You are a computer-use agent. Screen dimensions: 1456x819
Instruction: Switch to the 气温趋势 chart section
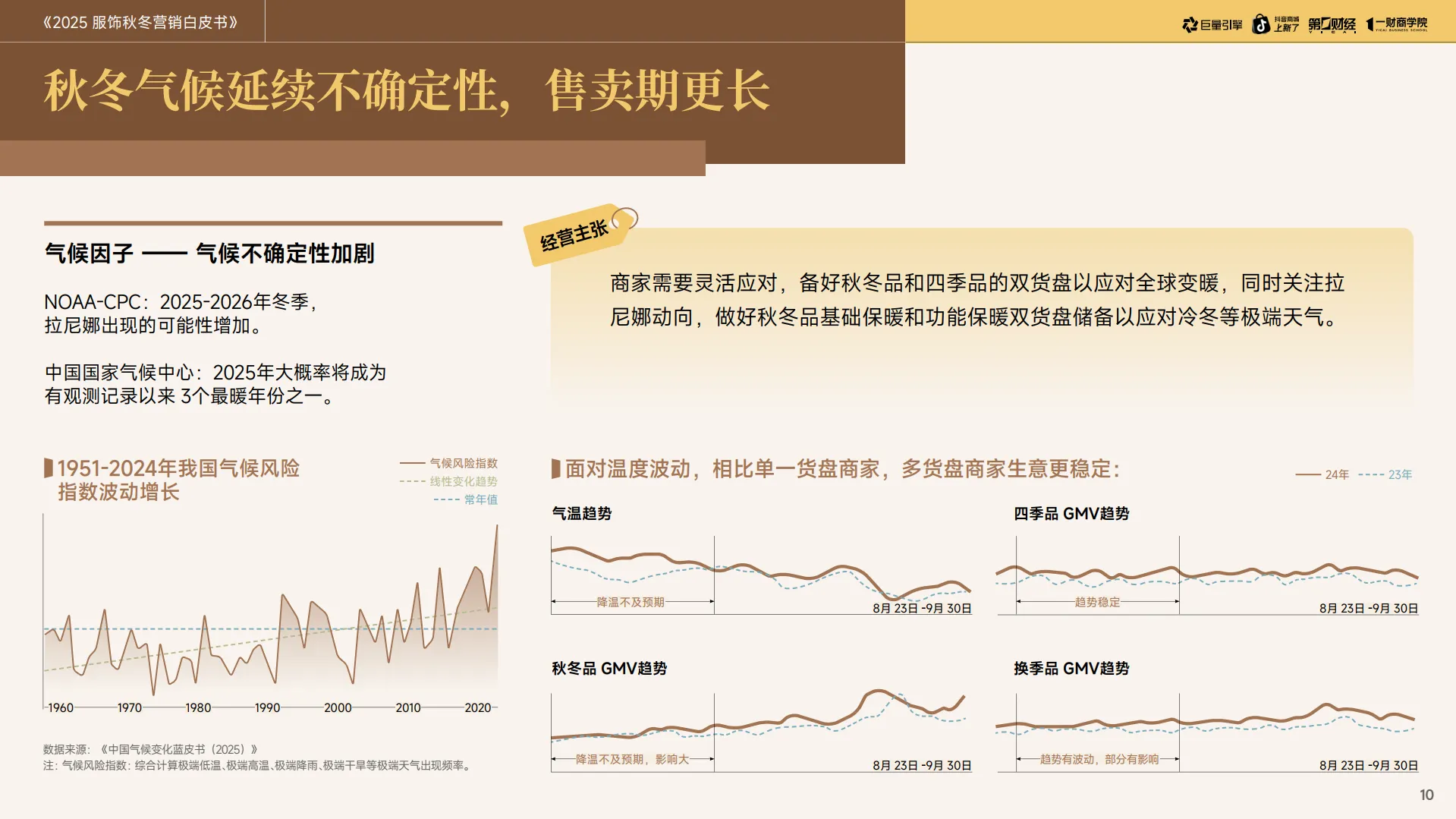click(582, 513)
